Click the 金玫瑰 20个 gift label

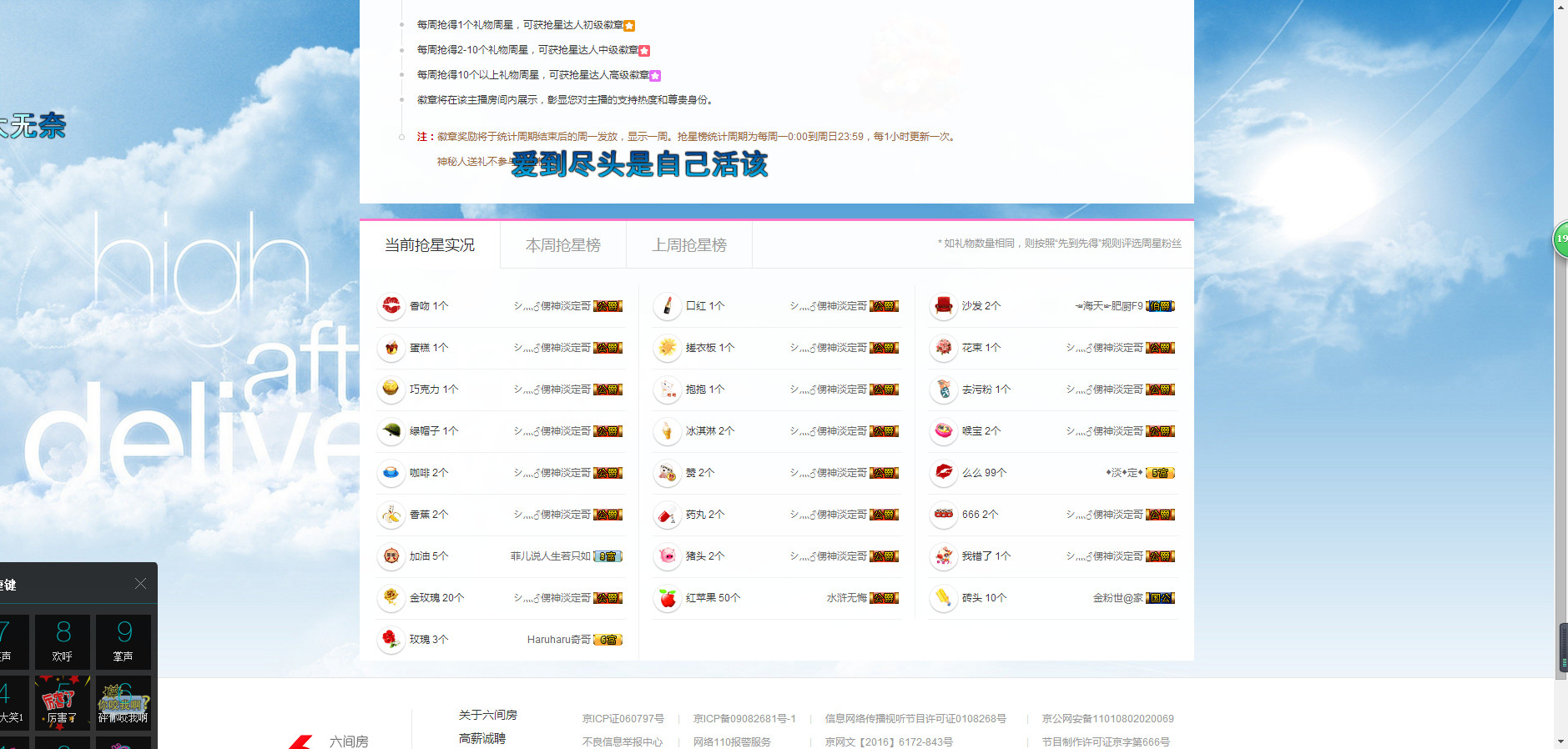pos(436,598)
